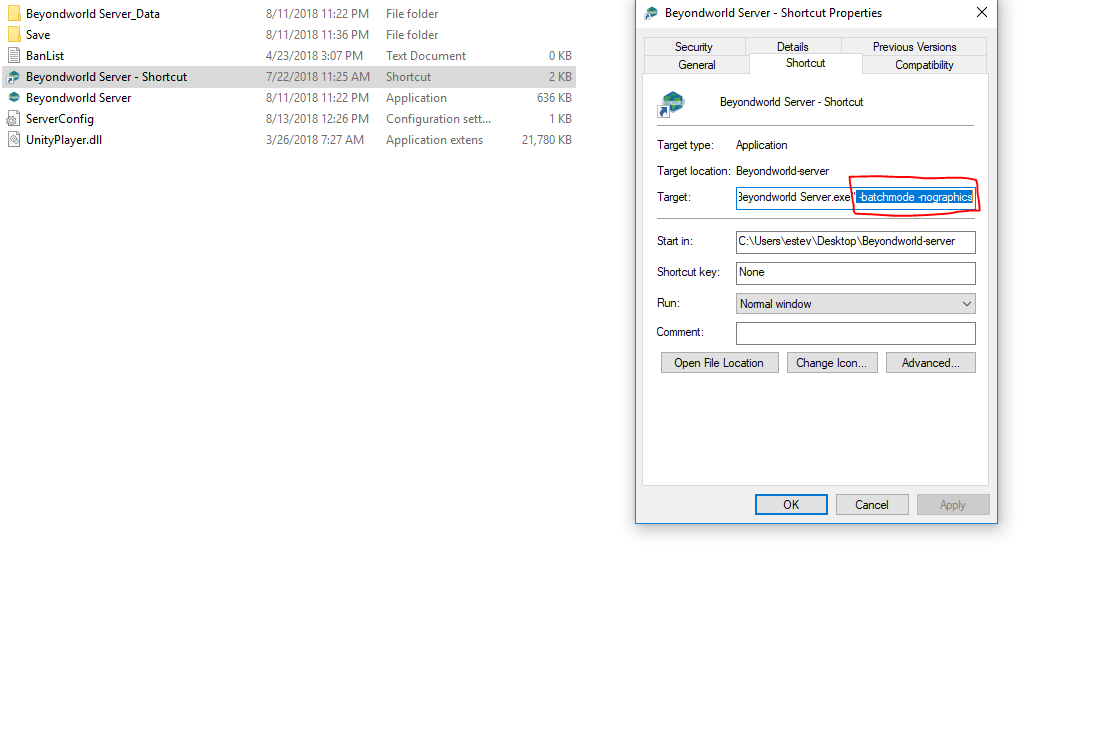This screenshot has width=1113, height=748.
Task: Click the Text Document type cell
Action: pyautogui.click(x=426, y=55)
